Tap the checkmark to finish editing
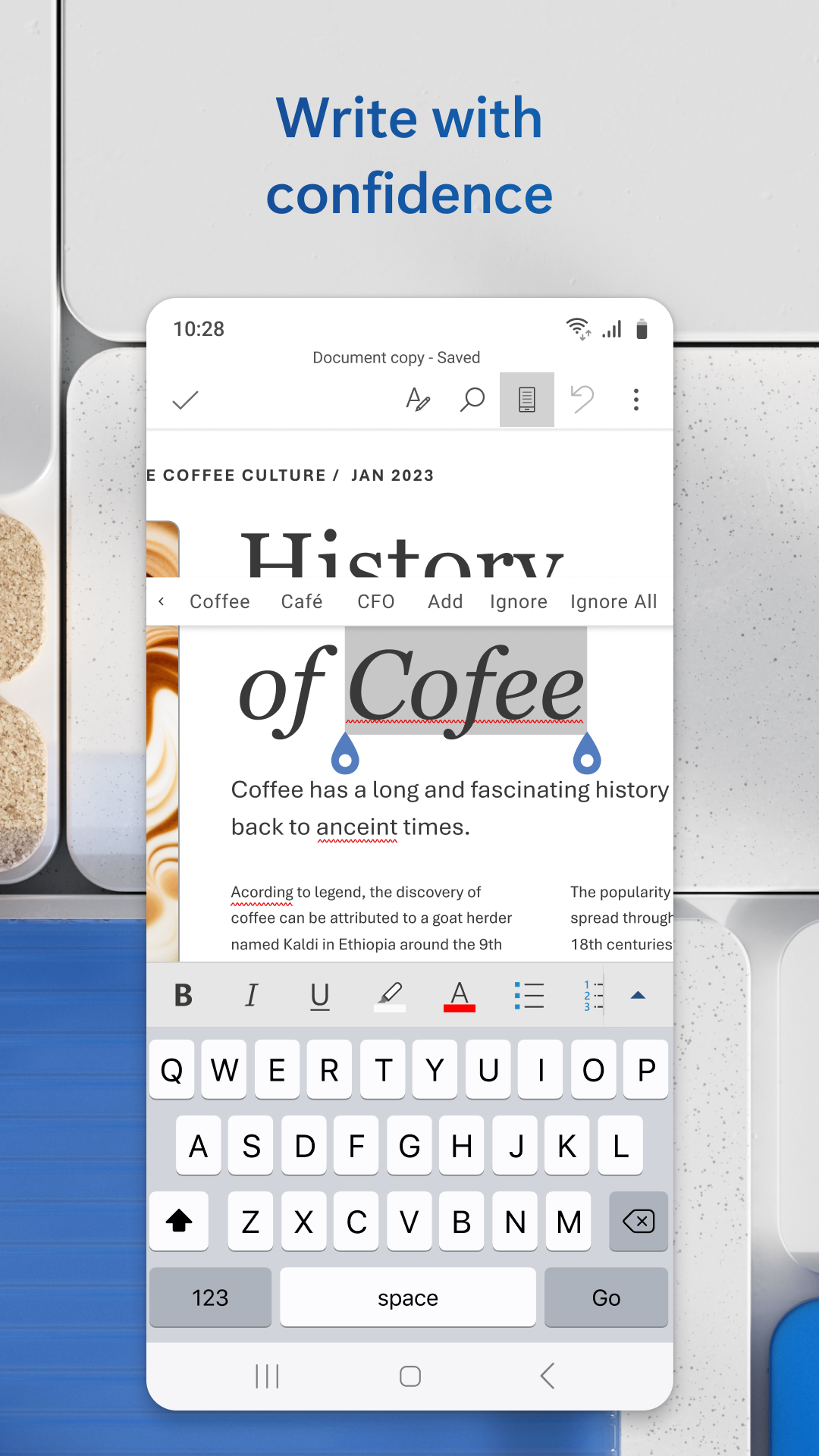The height and width of the screenshot is (1456, 819). 185,400
